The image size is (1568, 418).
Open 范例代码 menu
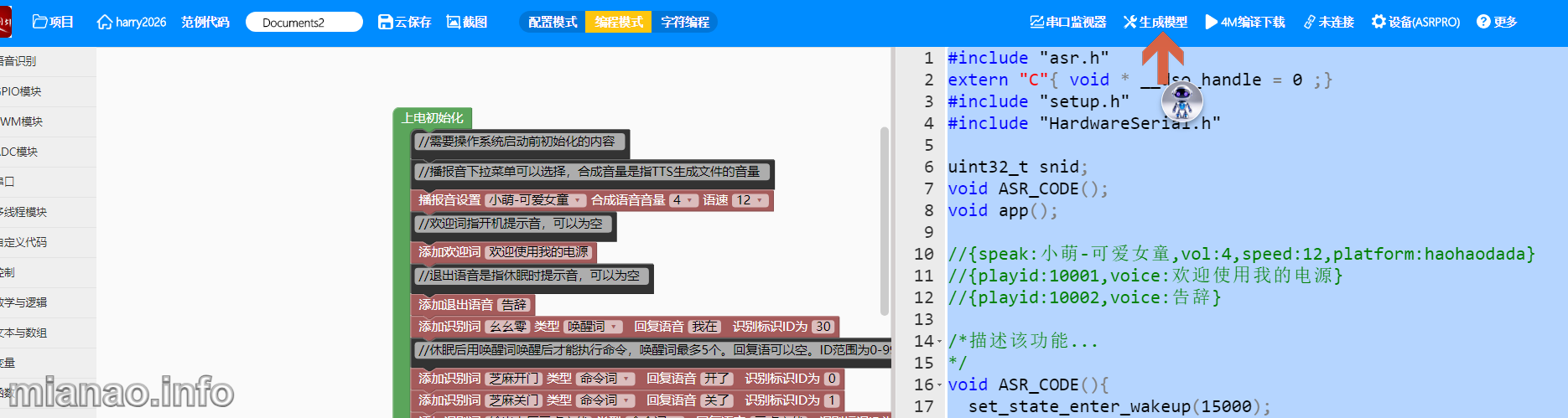(205, 22)
